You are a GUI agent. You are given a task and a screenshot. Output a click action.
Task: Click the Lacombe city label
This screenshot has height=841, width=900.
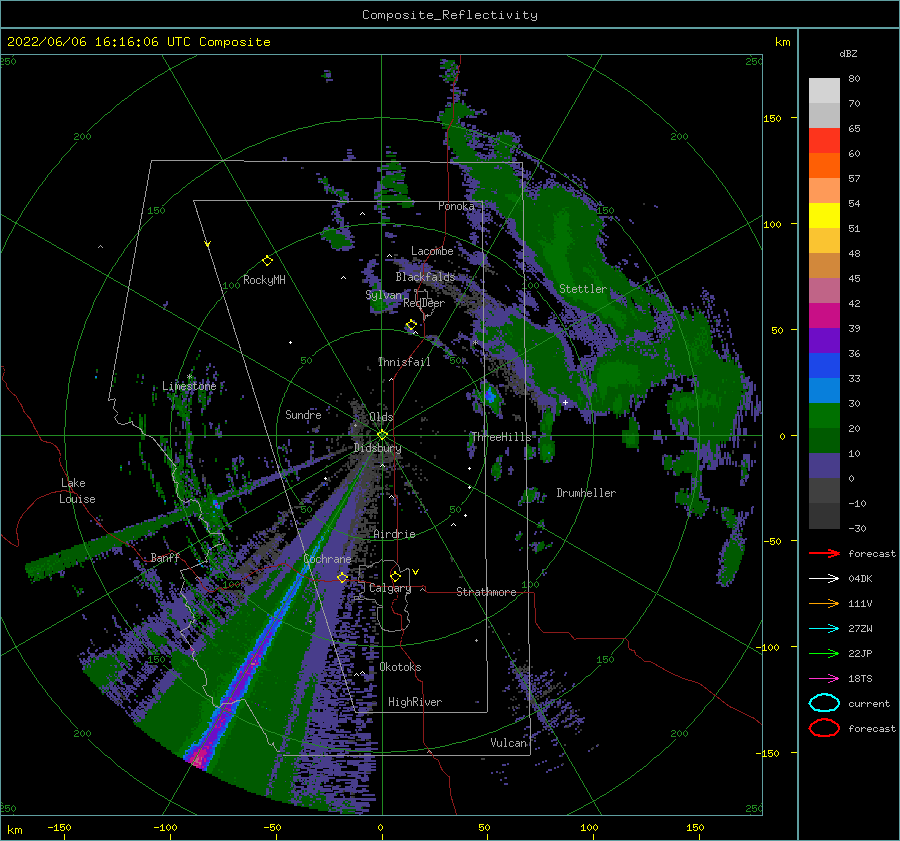click(x=432, y=251)
